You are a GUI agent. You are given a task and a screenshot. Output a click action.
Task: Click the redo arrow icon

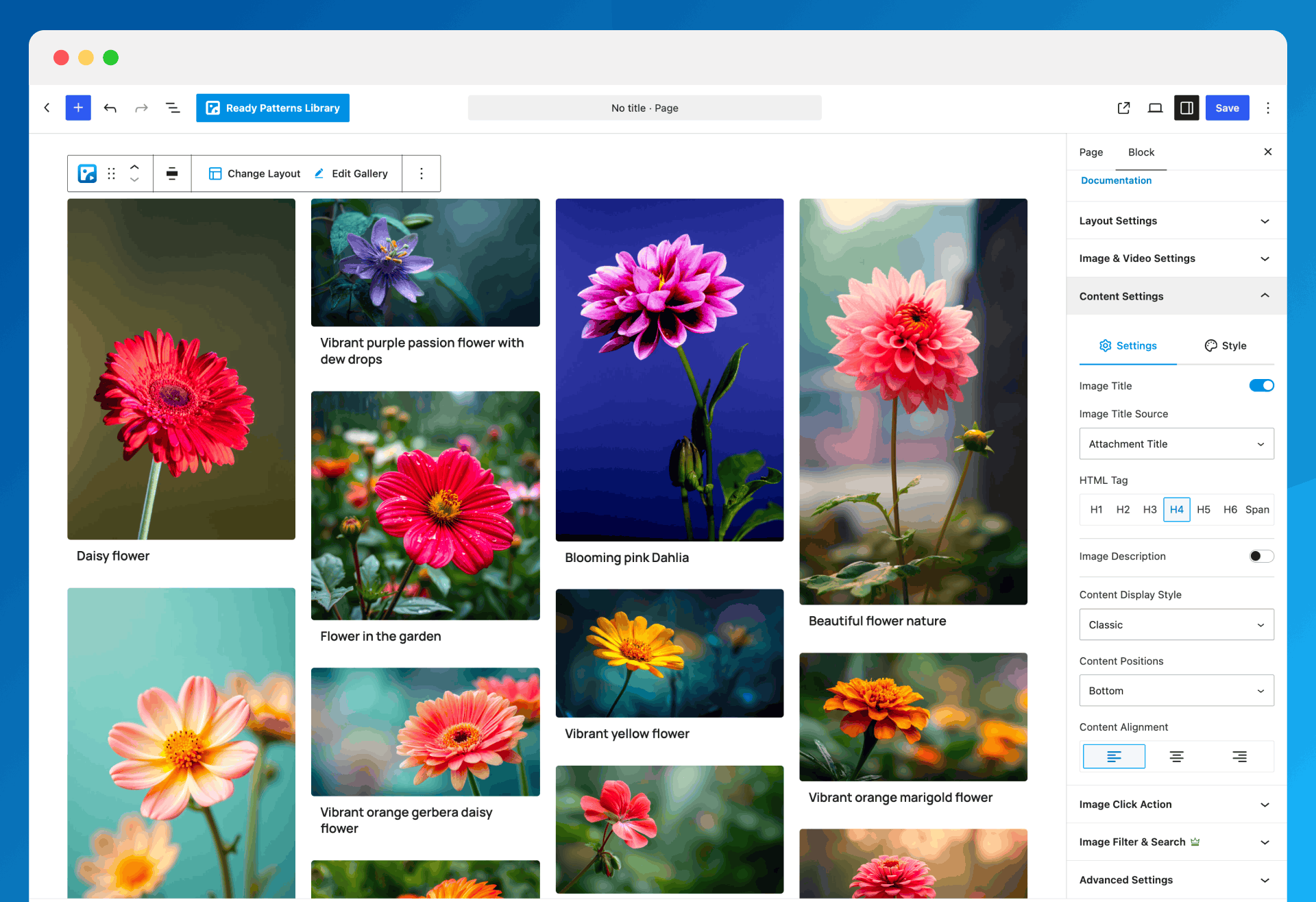(x=141, y=108)
